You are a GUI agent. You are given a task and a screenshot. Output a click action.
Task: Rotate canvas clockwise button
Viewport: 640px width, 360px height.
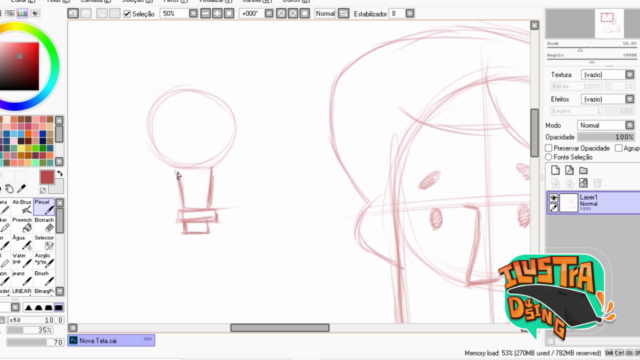point(293,13)
